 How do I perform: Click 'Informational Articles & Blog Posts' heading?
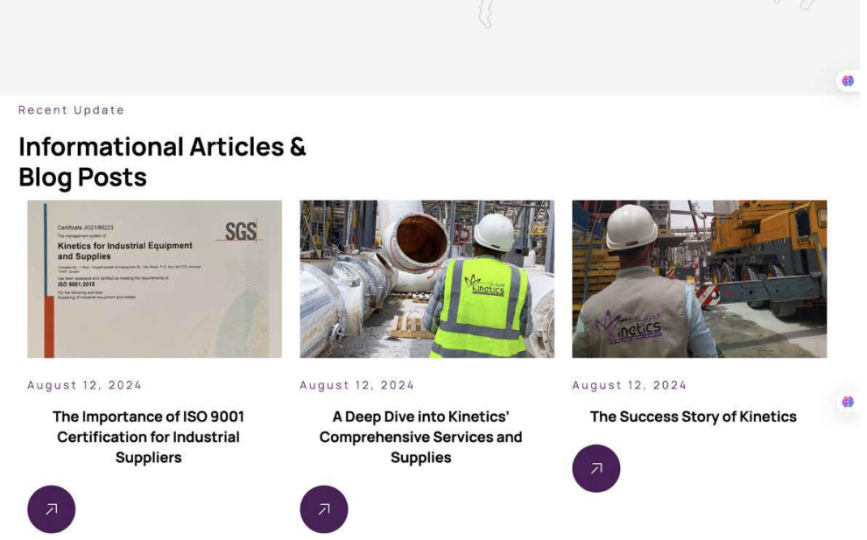(162, 162)
